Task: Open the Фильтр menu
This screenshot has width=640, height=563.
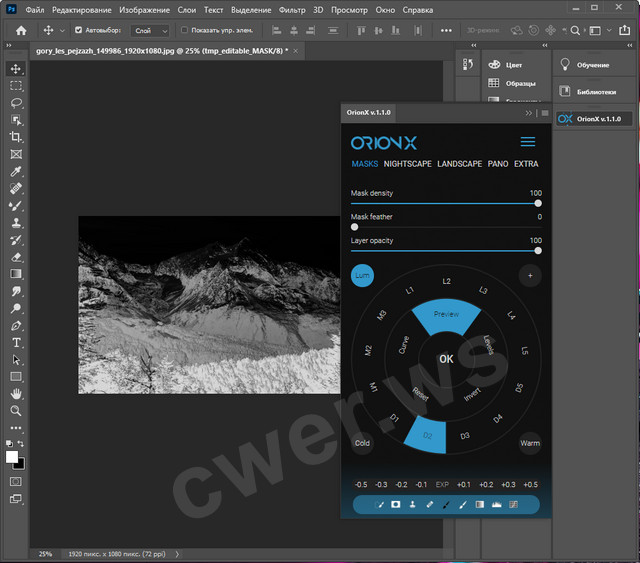Action: coord(293,9)
